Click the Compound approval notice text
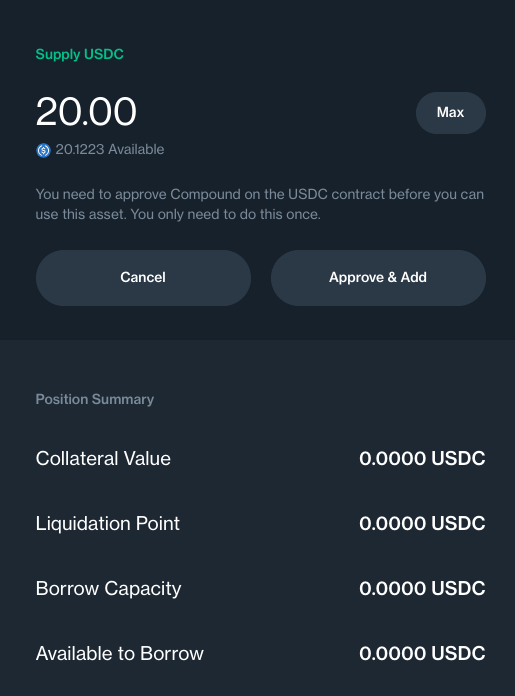 (x=260, y=204)
